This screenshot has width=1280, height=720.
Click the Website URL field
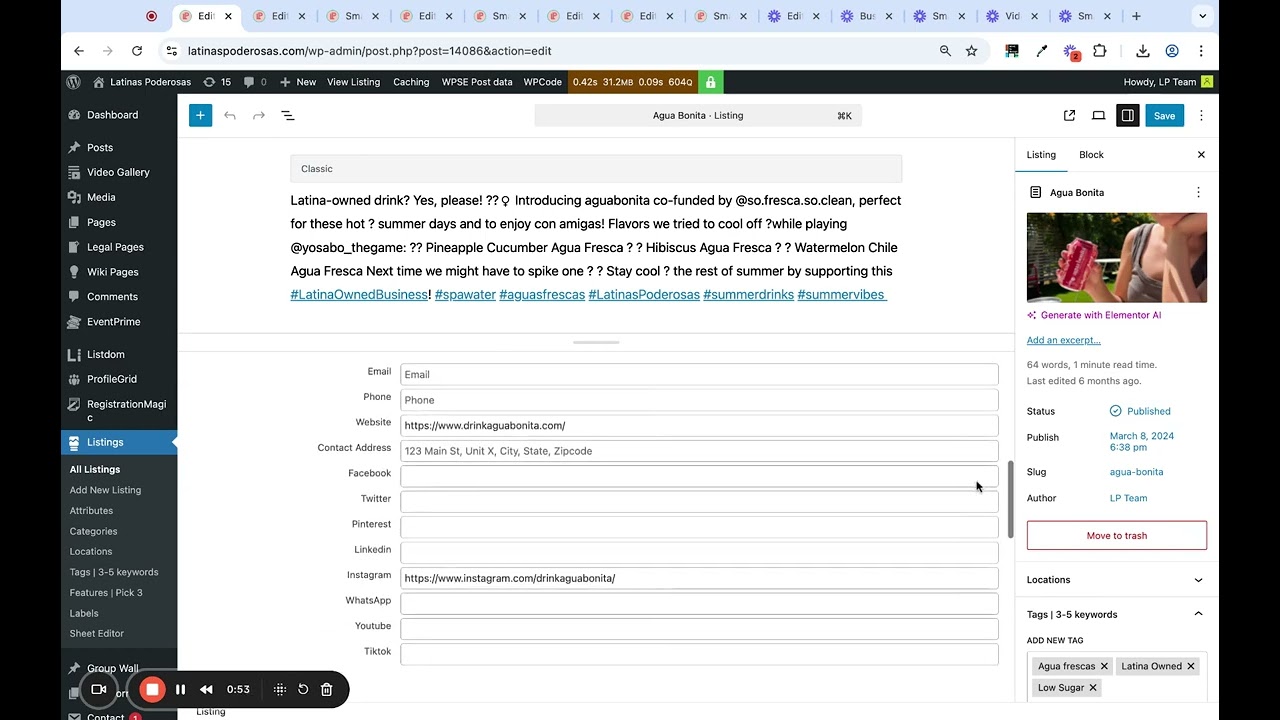pyautogui.click(x=699, y=425)
